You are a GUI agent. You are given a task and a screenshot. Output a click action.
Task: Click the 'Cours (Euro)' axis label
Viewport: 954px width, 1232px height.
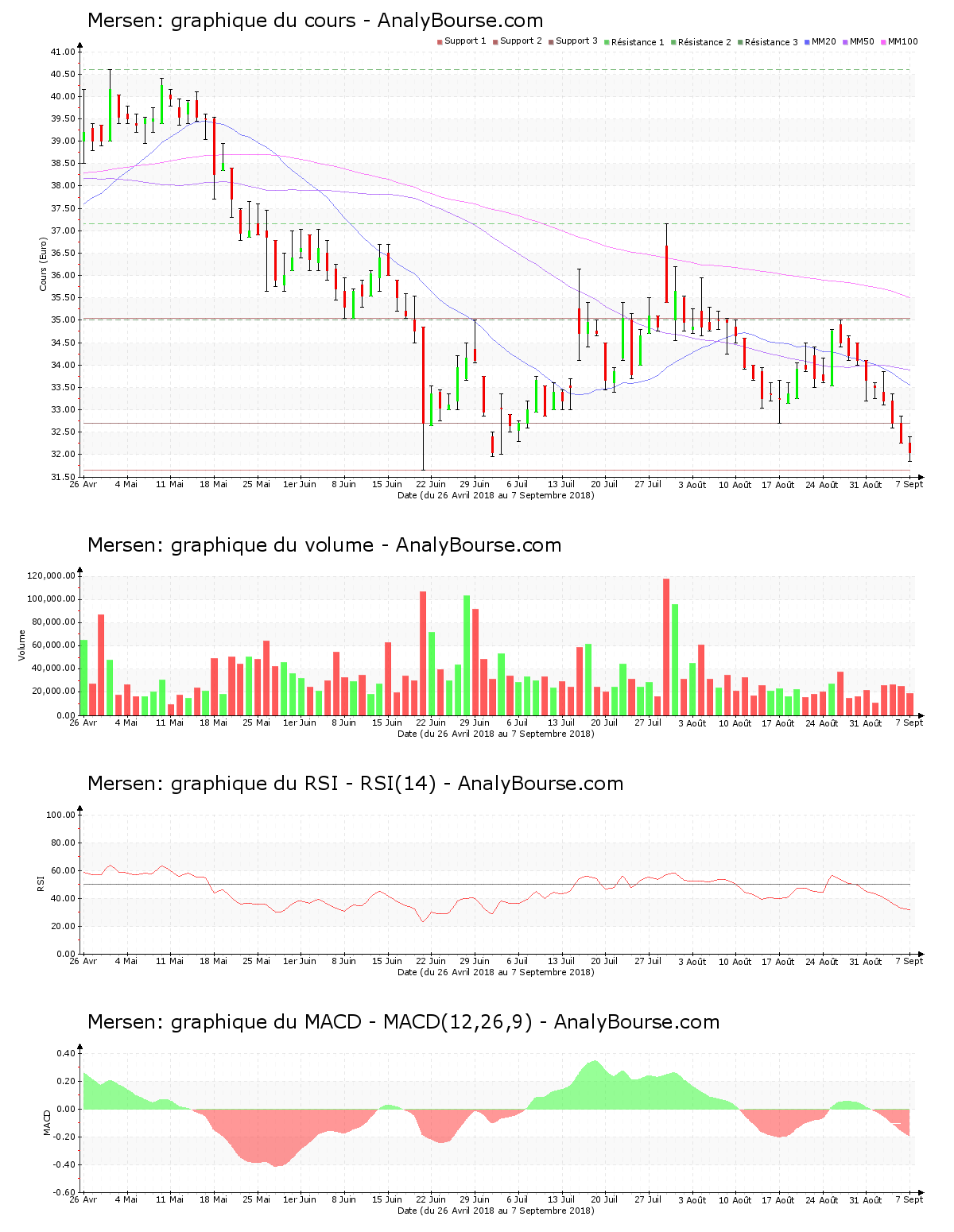(x=43, y=264)
